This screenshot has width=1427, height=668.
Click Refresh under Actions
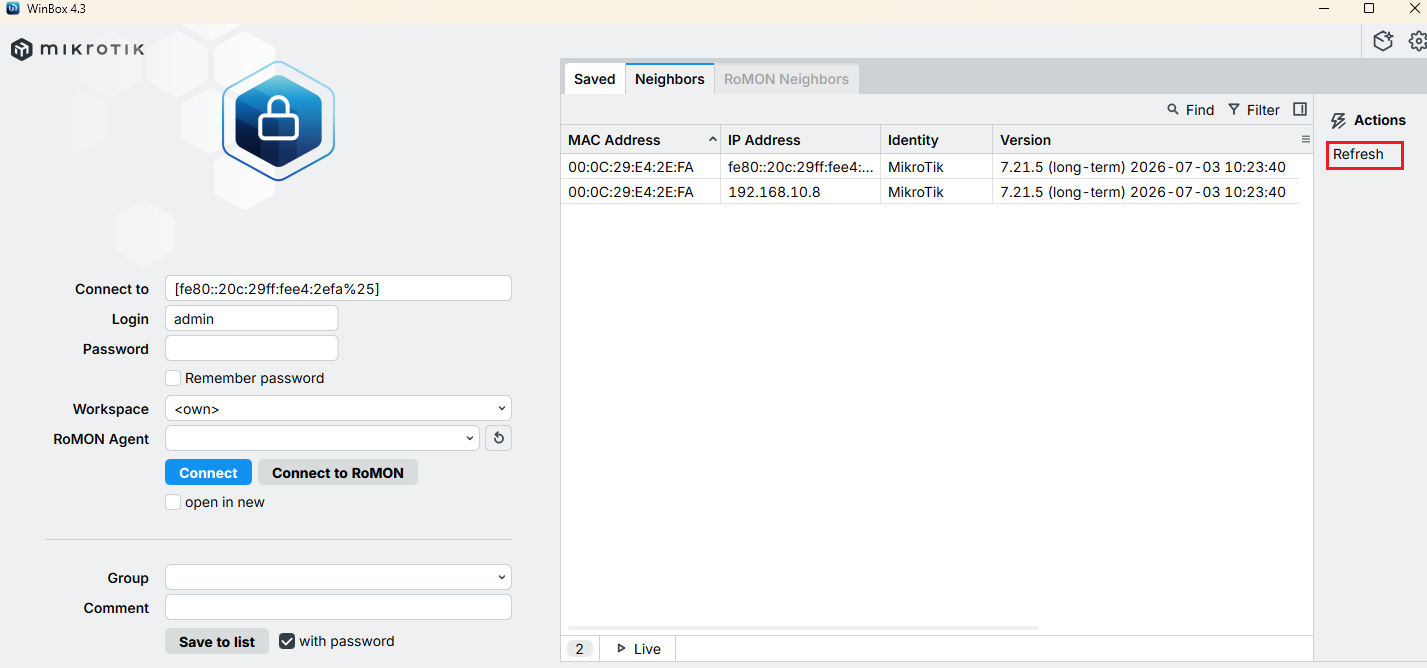pos(1358,154)
